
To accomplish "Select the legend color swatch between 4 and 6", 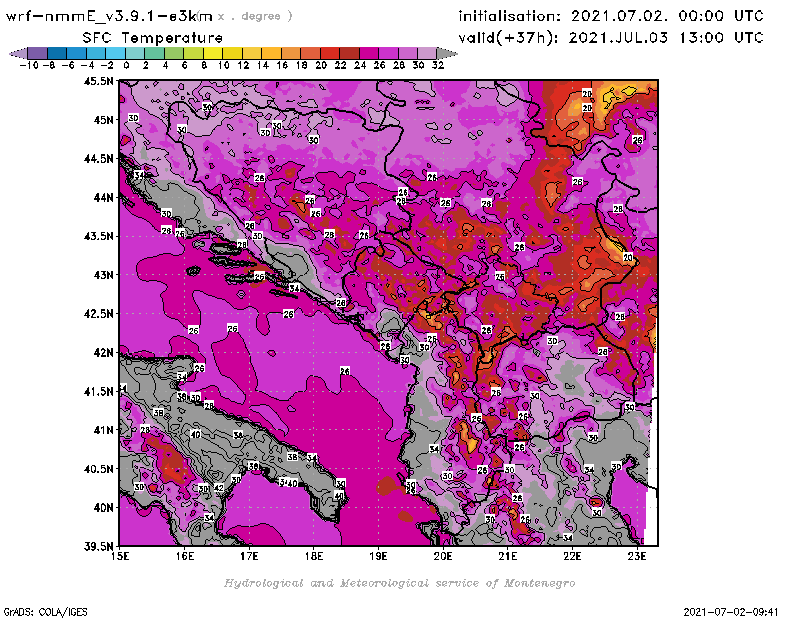I will (173, 53).
